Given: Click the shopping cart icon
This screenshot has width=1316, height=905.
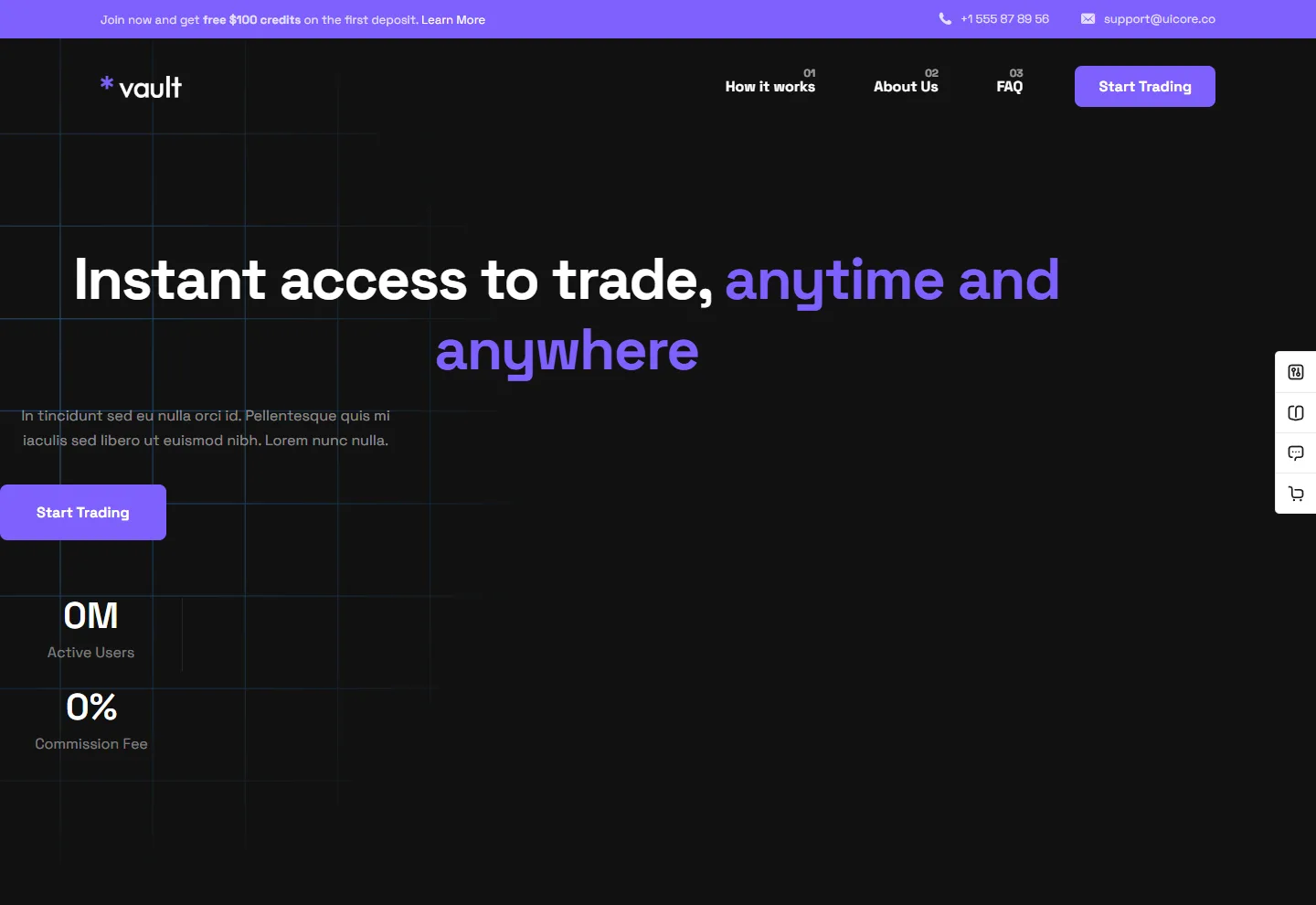Looking at the screenshot, I should (x=1296, y=494).
